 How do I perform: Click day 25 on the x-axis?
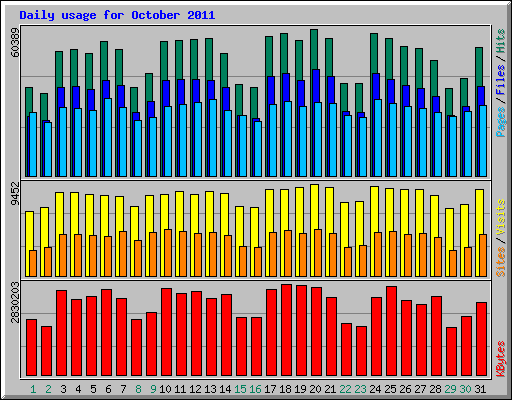tap(390, 389)
